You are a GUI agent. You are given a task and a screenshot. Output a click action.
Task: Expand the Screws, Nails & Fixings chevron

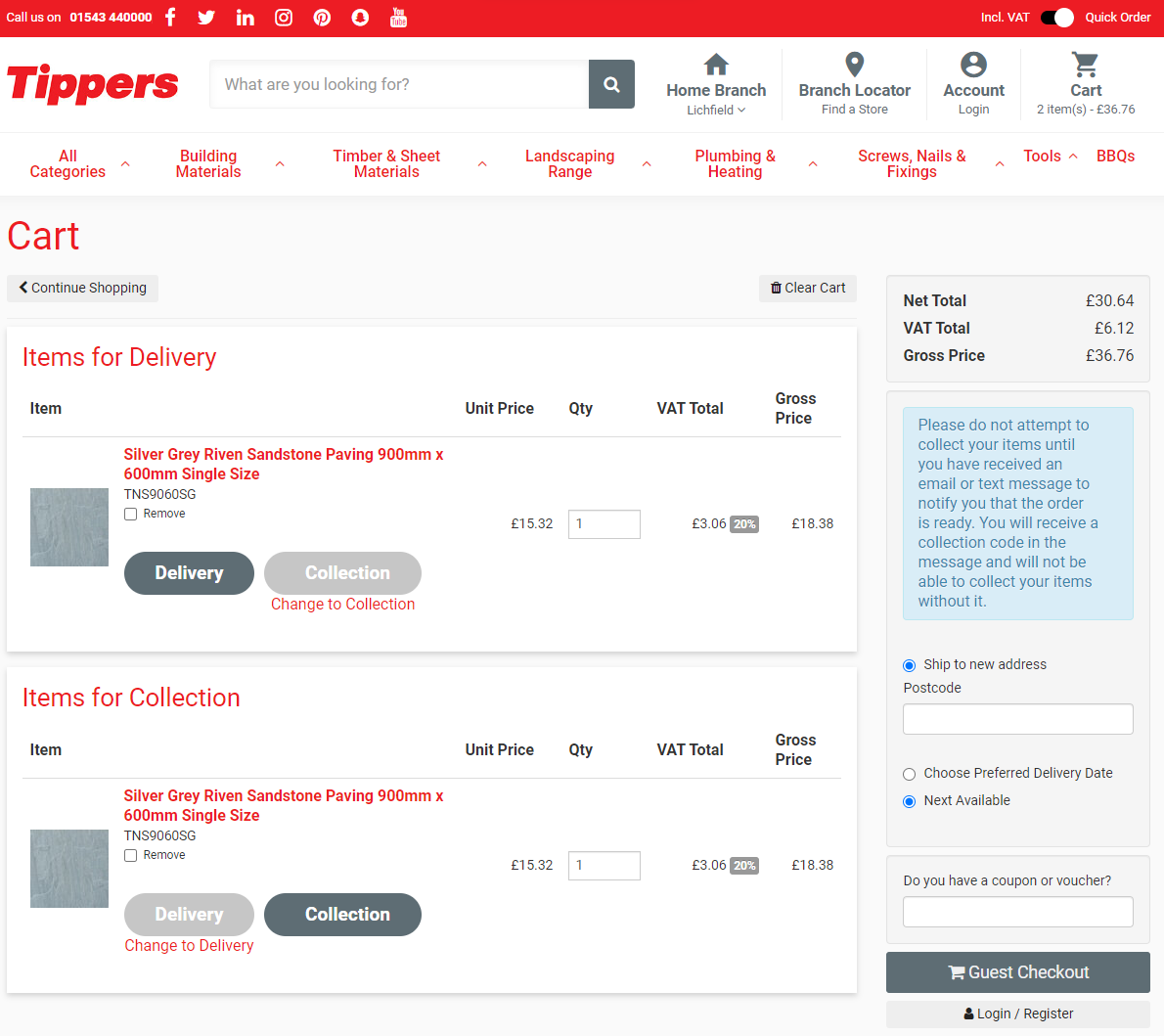1000,164
